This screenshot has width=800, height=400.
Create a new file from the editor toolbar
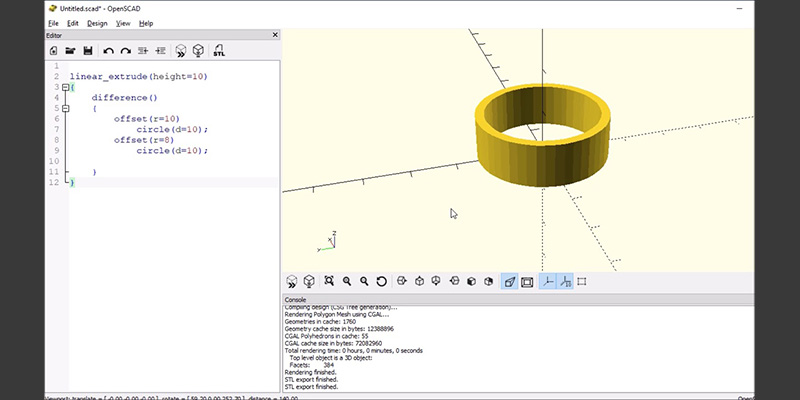(54, 51)
